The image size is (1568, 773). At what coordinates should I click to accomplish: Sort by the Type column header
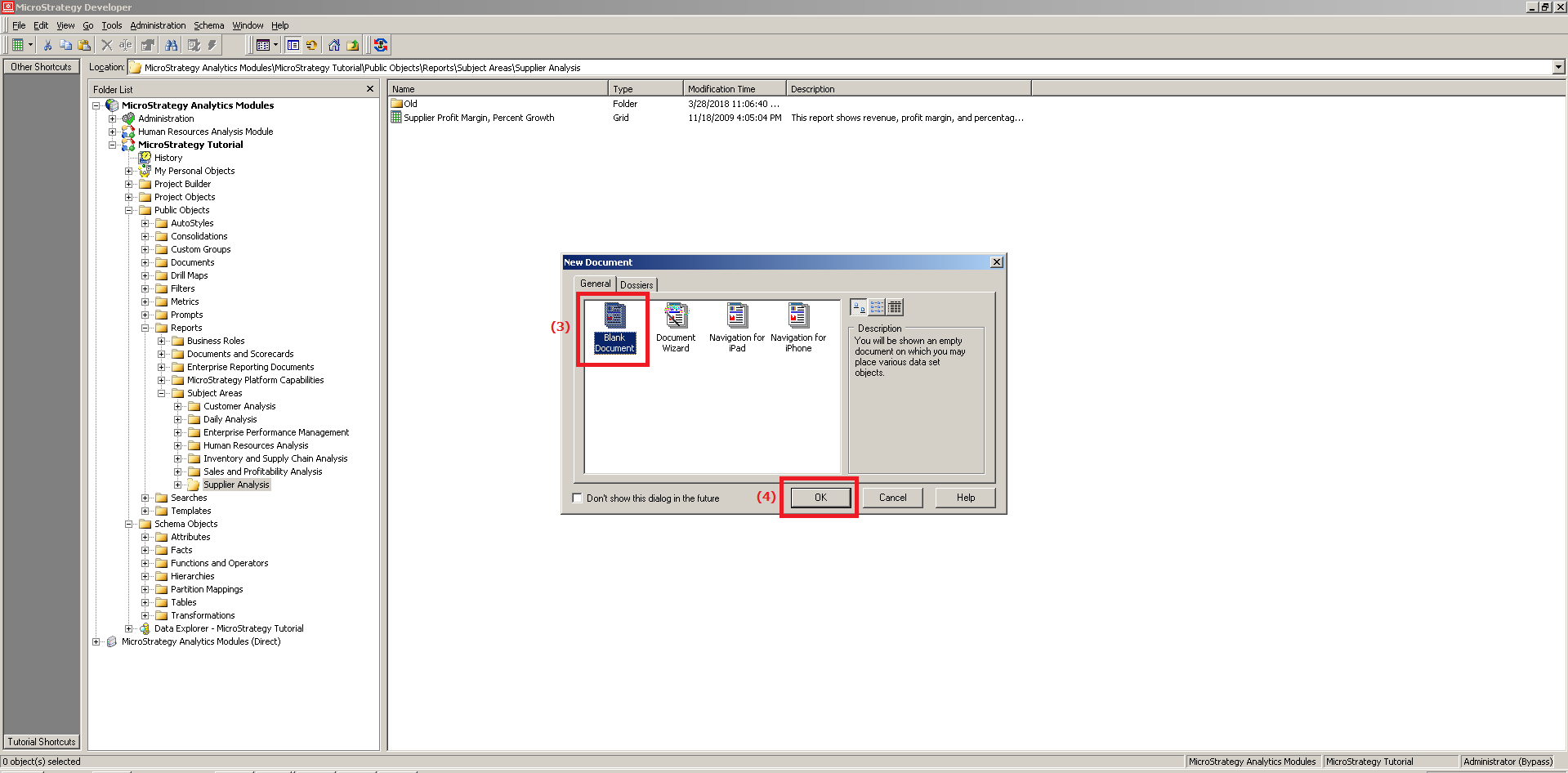pos(646,88)
